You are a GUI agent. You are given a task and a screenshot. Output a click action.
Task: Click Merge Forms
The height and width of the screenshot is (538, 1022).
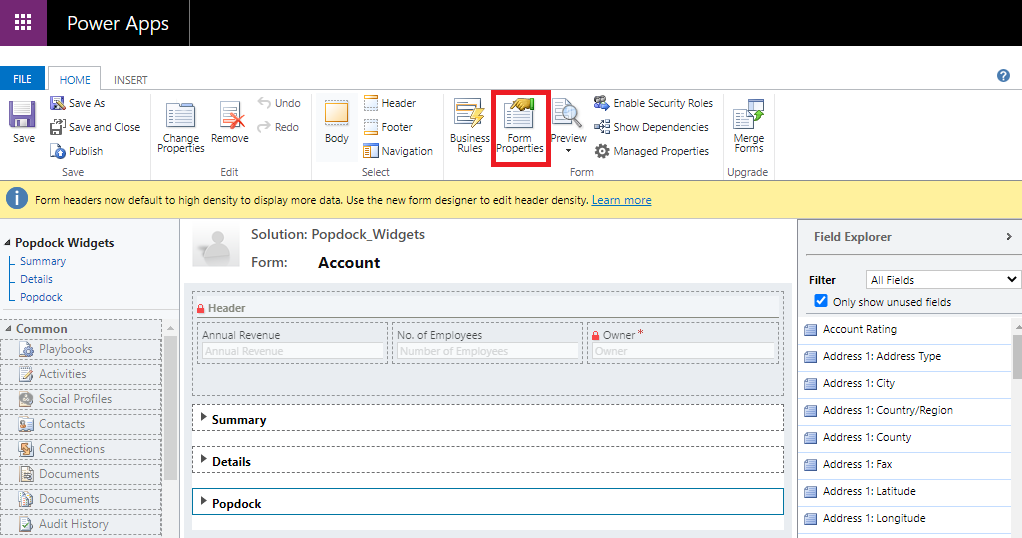click(748, 127)
